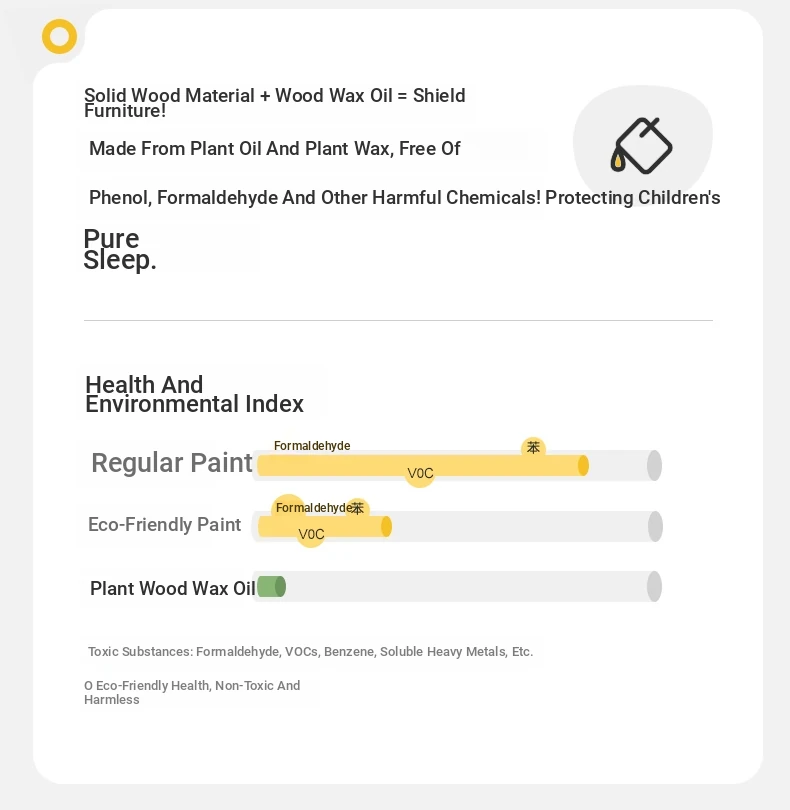Click the yellow ring icon

tap(59, 37)
